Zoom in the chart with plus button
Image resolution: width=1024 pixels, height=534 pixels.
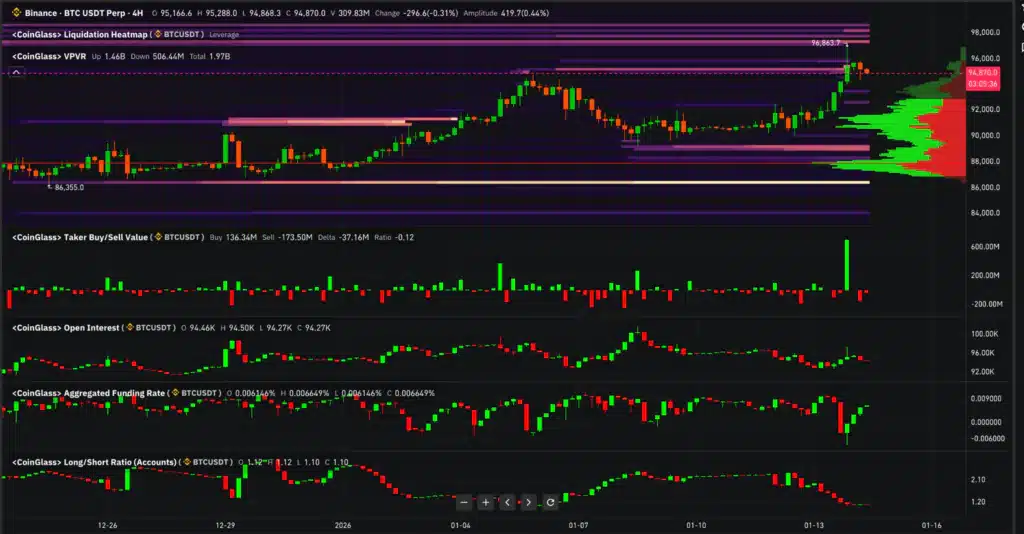pyautogui.click(x=486, y=502)
